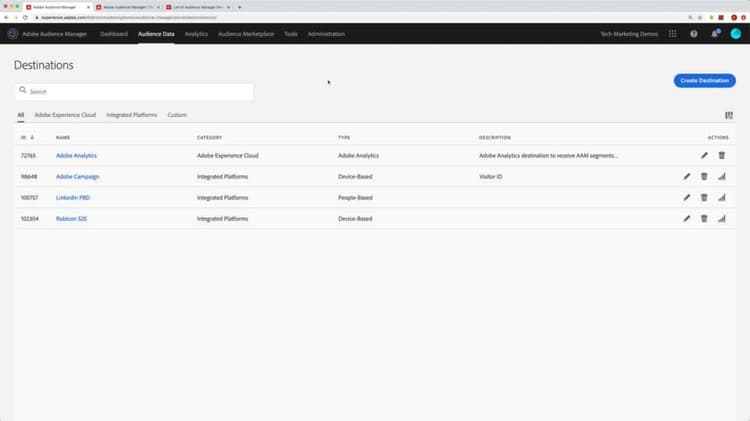This screenshot has width=750, height=421.
Task: Open the Tools menu
Action: point(291,34)
